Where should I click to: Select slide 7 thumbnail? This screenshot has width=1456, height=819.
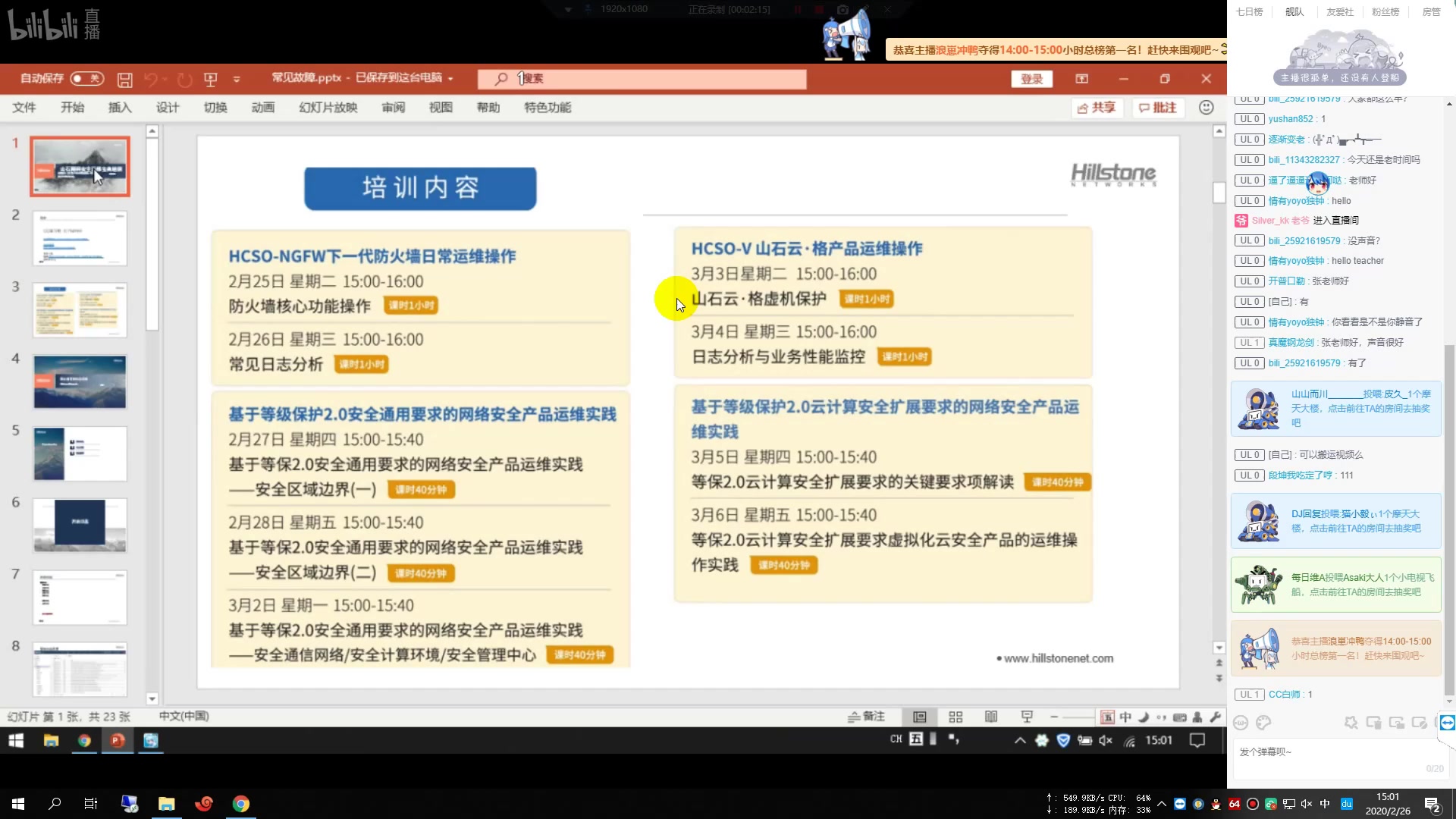click(x=80, y=598)
